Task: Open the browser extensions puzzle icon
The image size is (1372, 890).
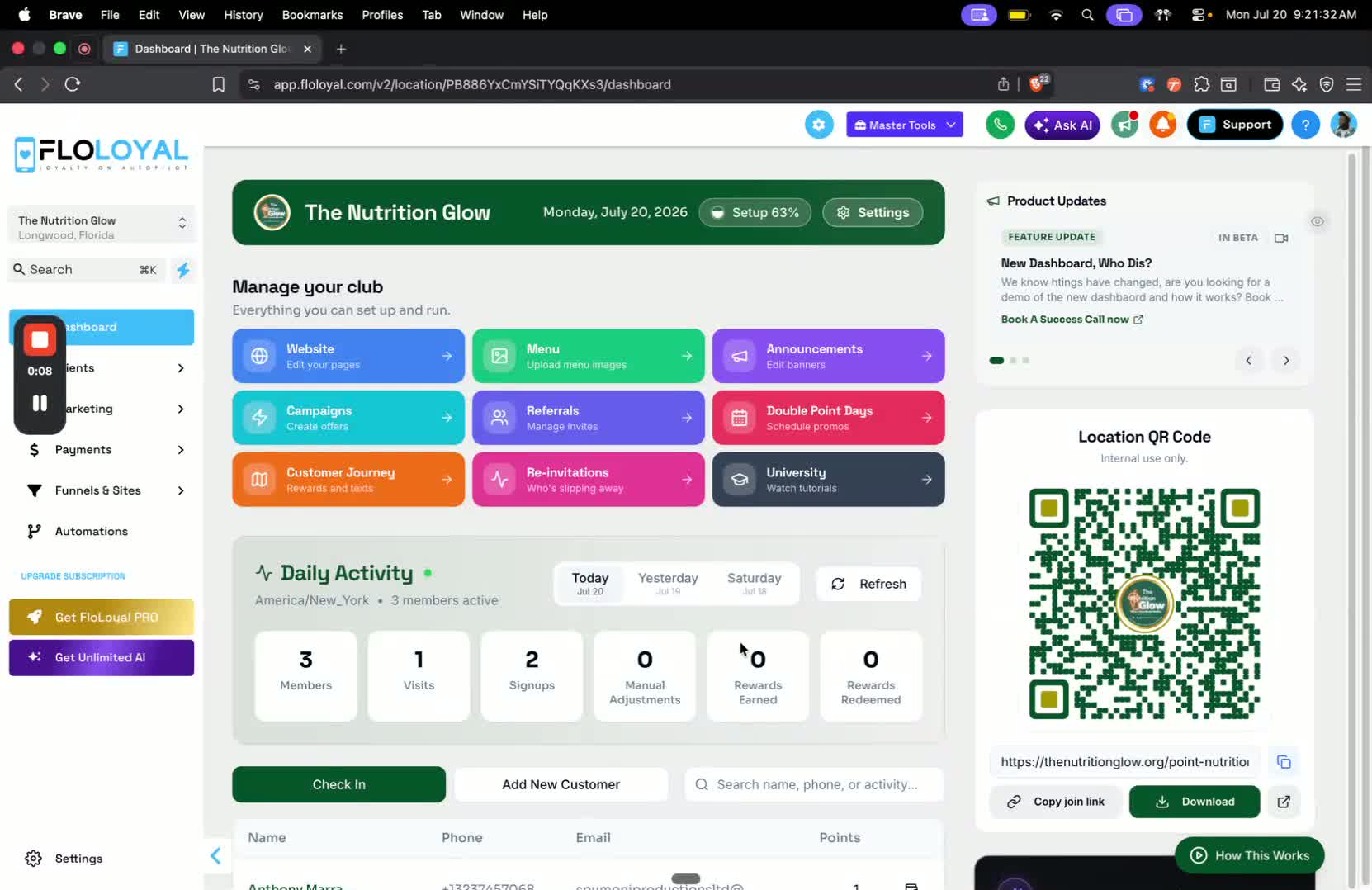Action: coord(1201,84)
